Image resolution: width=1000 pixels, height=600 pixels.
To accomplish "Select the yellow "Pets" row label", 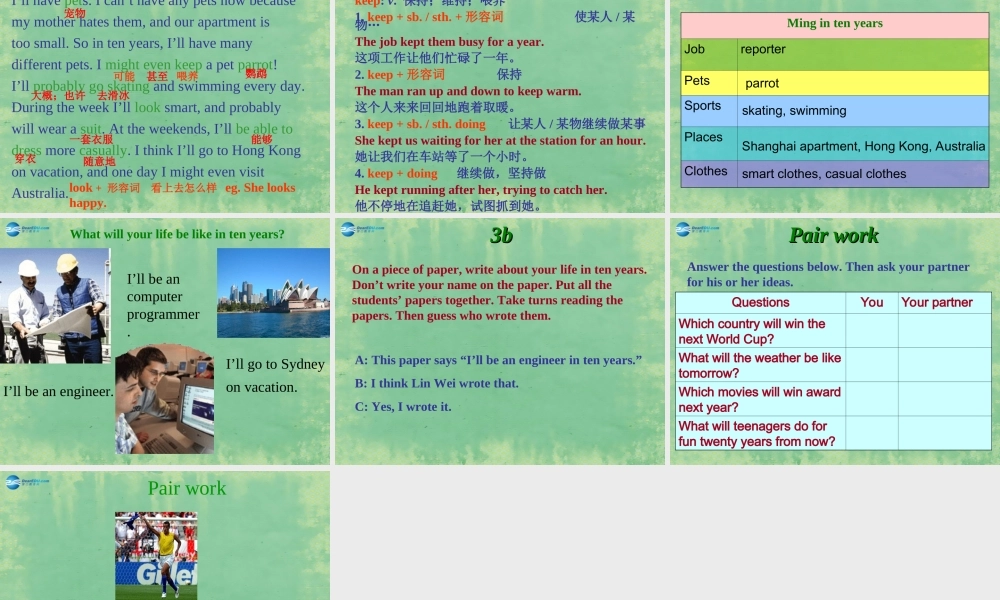I will [708, 81].
